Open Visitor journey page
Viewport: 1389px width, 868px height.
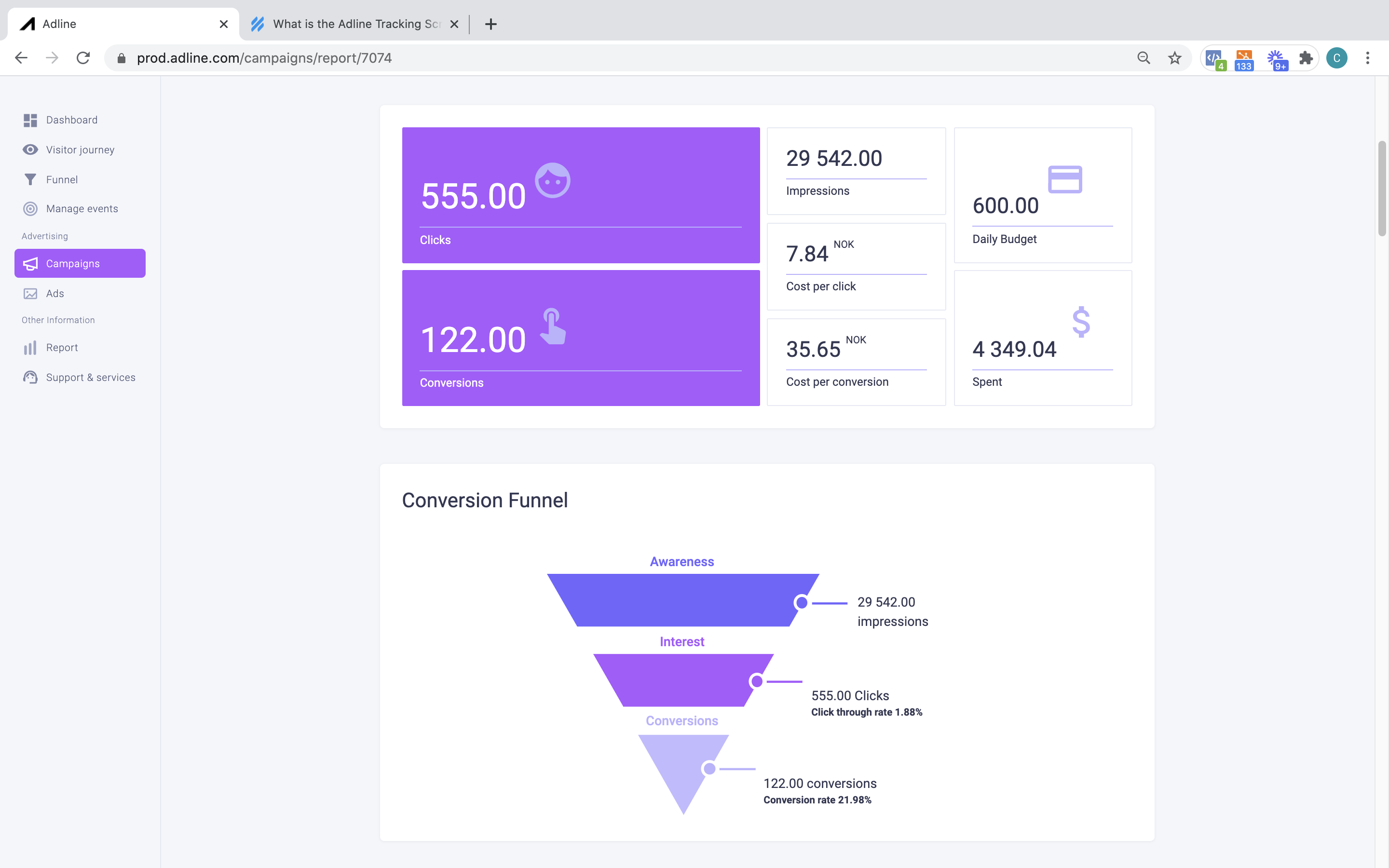coord(80,150)
